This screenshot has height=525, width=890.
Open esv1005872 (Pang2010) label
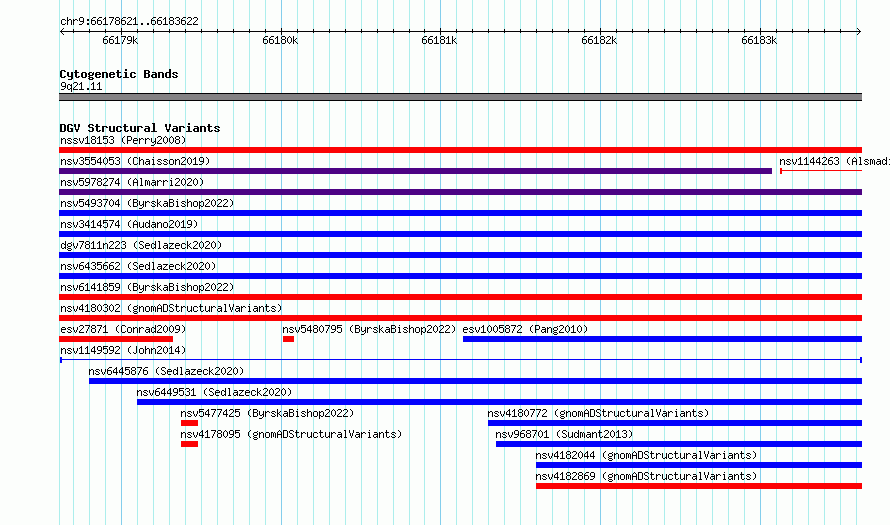point(525,329)
